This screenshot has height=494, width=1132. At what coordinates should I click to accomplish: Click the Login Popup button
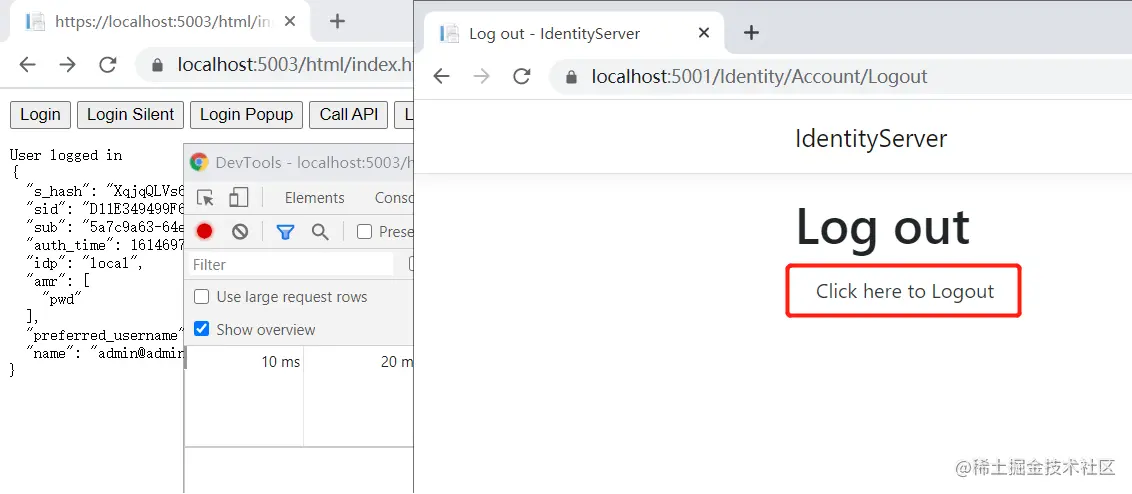(x=246, y=115)
